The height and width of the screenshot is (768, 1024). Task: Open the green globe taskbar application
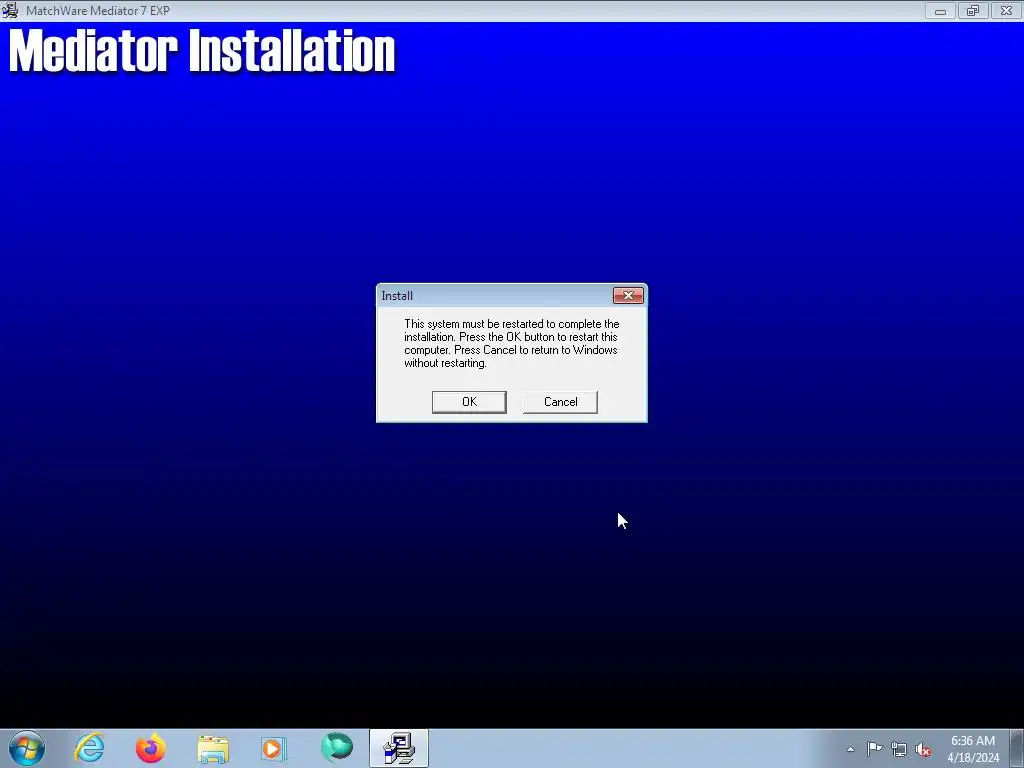337,747
